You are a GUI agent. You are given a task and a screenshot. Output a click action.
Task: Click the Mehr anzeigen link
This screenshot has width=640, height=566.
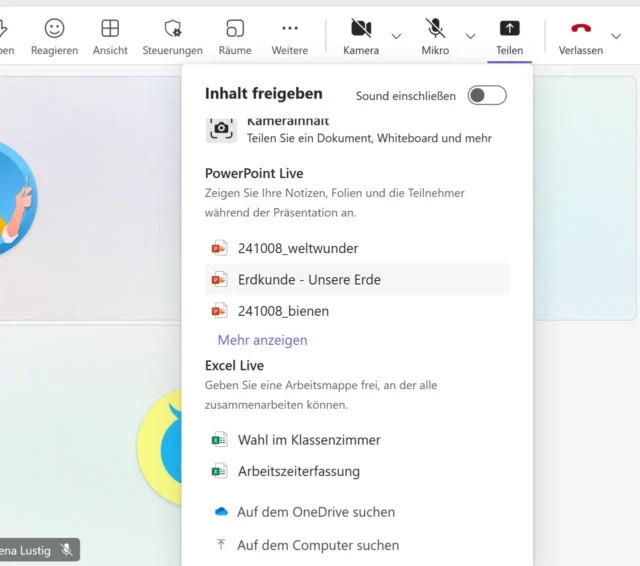pos(262,340)
